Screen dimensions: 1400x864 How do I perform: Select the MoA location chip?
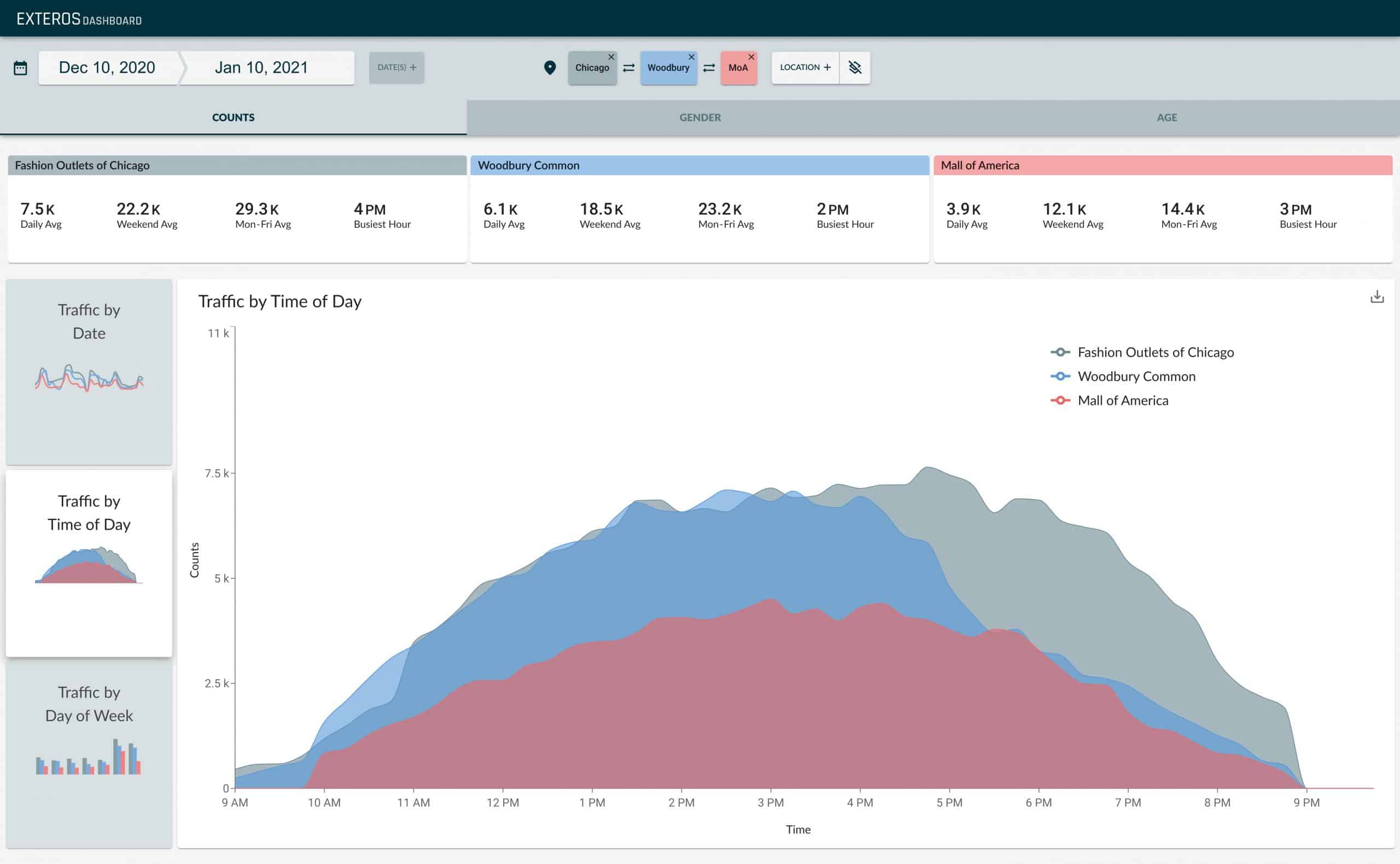point(738,68)
